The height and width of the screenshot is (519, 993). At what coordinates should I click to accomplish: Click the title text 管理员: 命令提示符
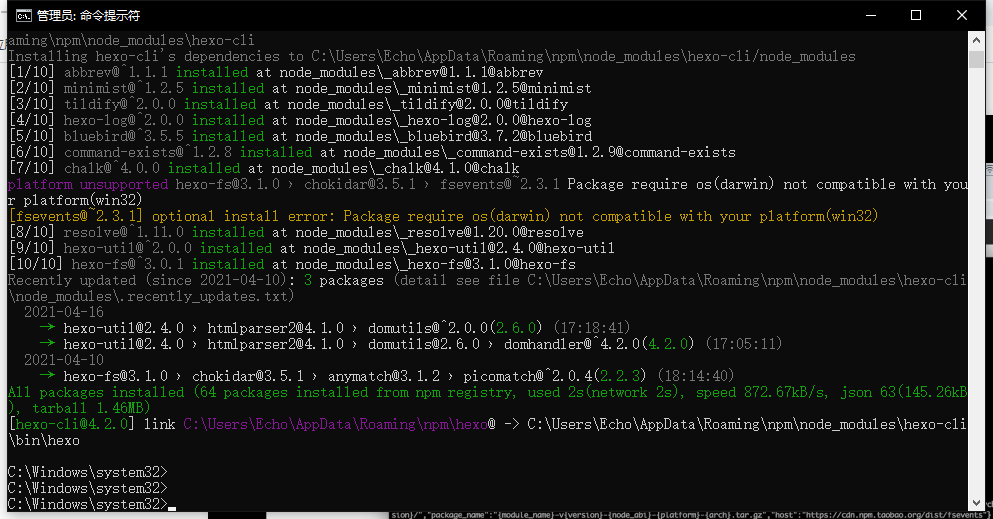point(88,16)
